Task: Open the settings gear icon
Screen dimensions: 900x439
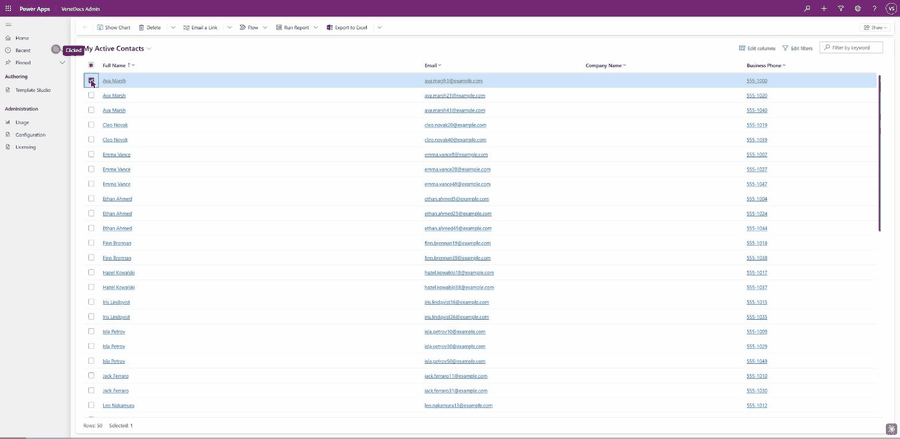Action: pos(858,9)
